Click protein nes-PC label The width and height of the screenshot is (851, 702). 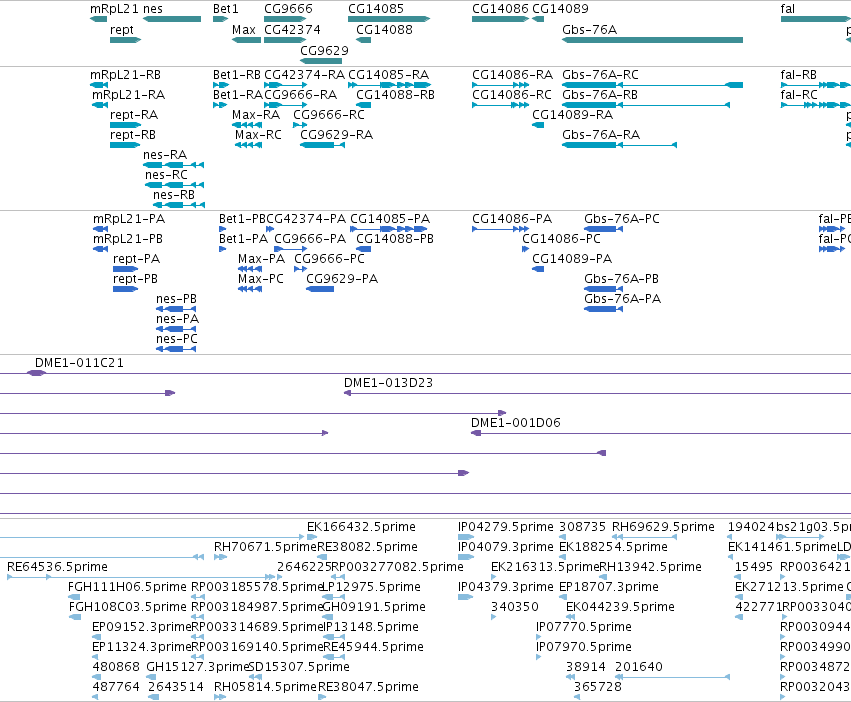point(176,339)
